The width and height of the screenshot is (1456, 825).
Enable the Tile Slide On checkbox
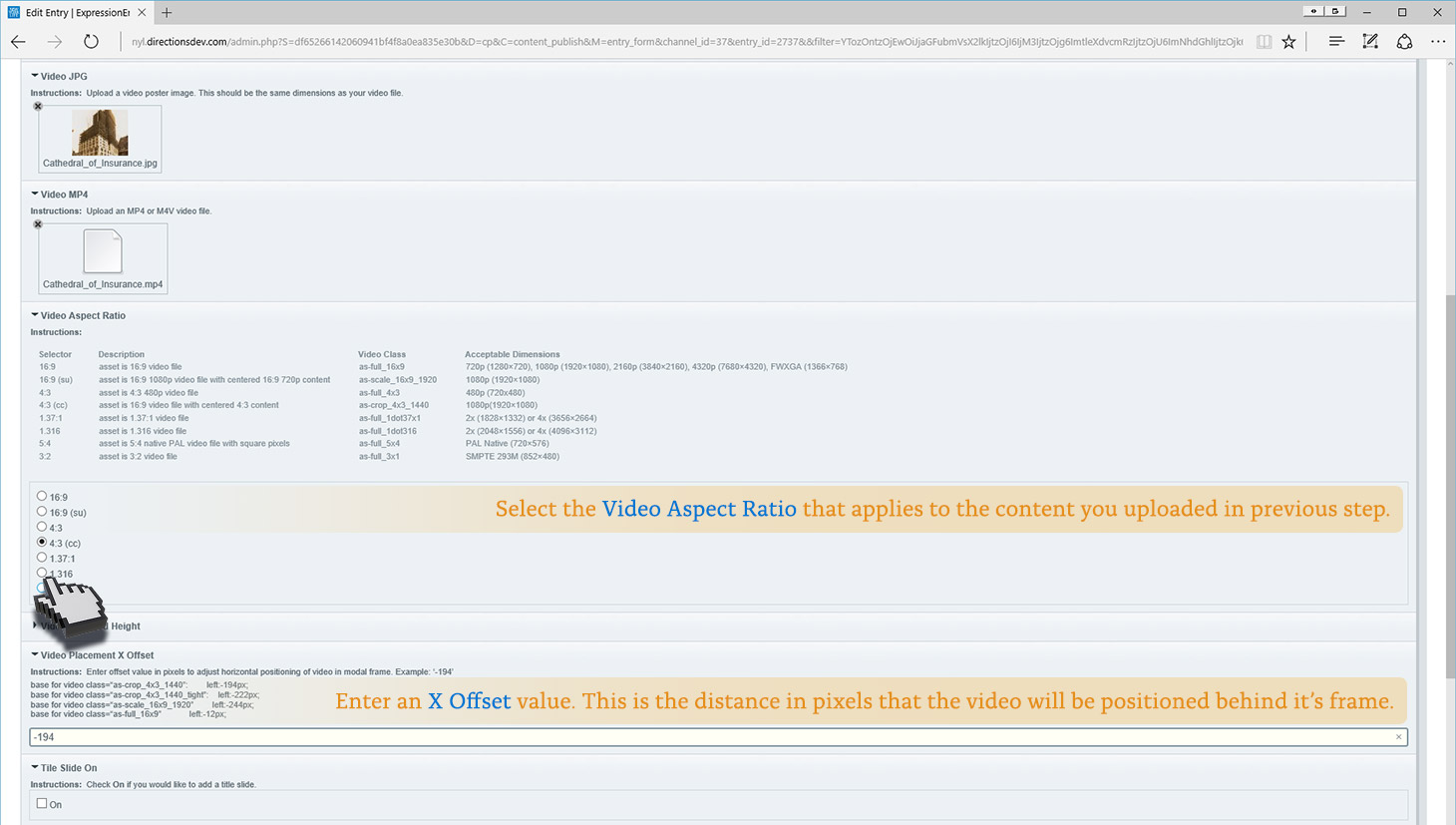(42, 803)
